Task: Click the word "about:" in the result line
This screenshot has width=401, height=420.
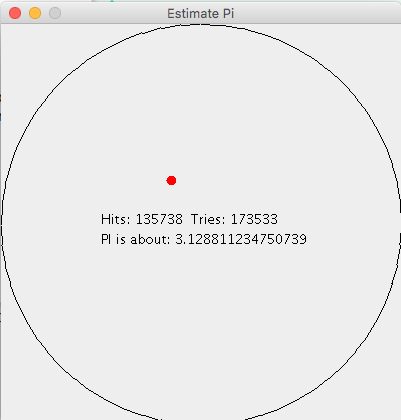Action: click(150, 239)
